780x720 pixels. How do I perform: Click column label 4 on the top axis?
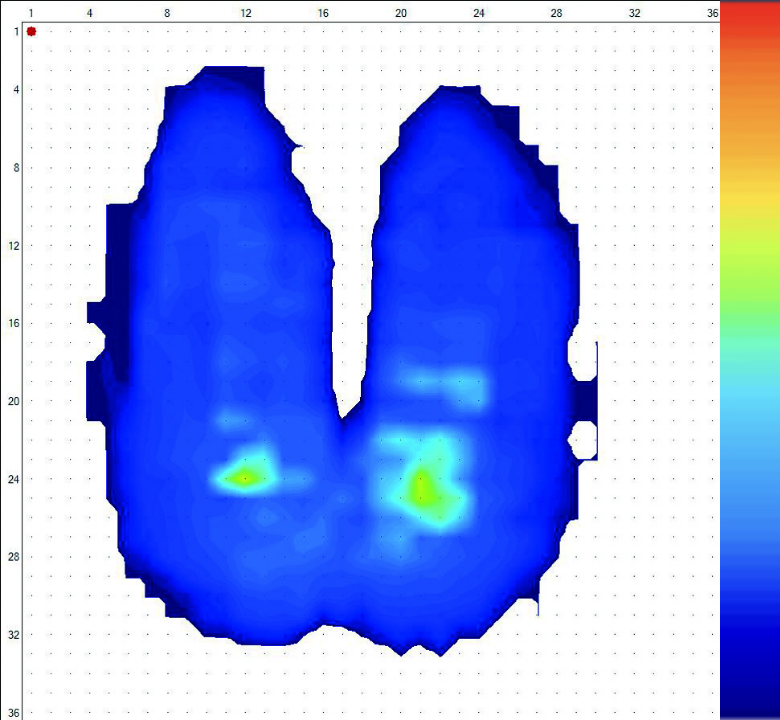tap(90, 13)
